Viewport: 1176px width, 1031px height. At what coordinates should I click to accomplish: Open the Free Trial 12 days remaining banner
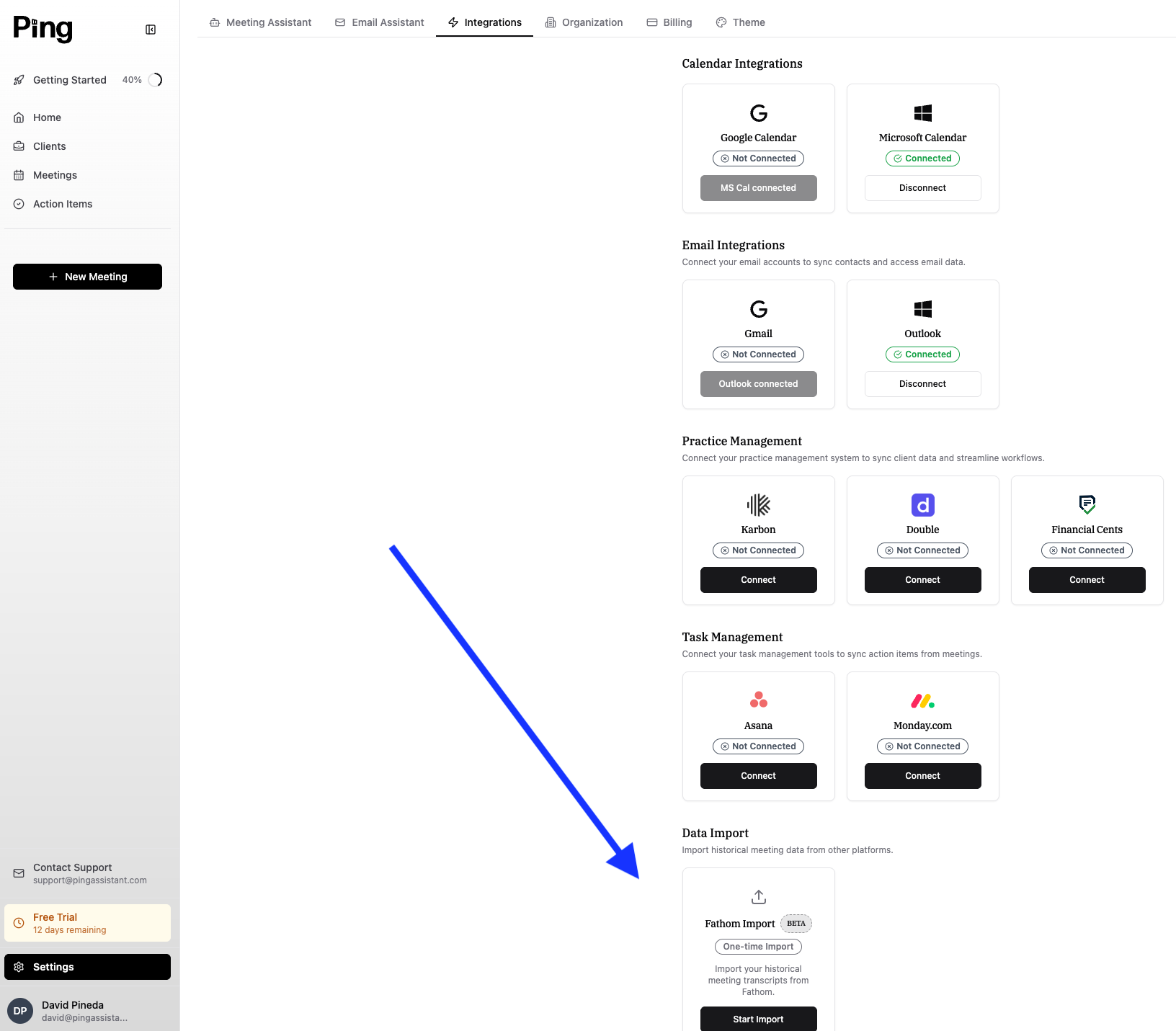pyautogui.click(x=87, y=923)
